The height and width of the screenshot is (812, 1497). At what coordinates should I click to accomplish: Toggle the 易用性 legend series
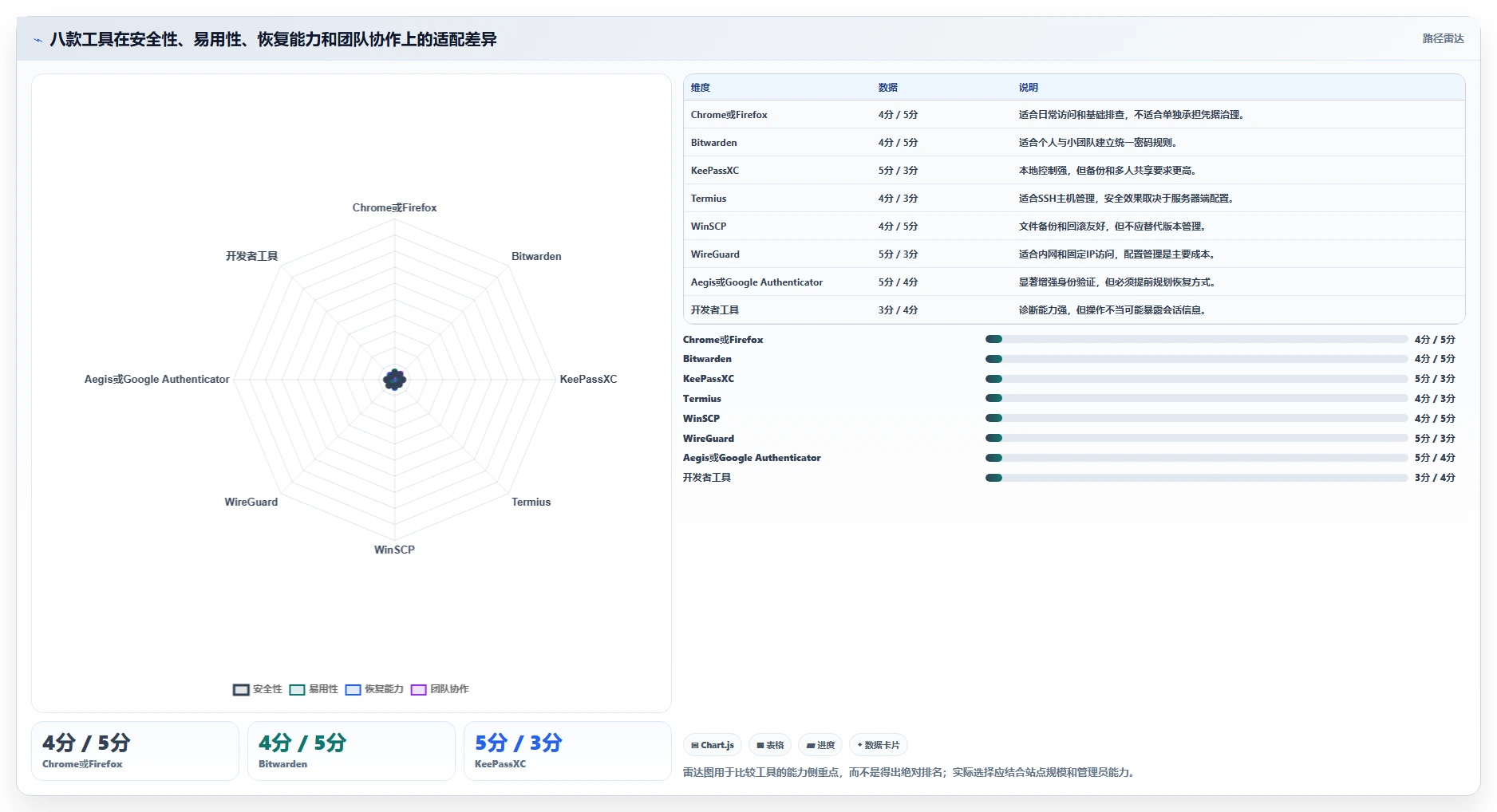pos(313,689)
